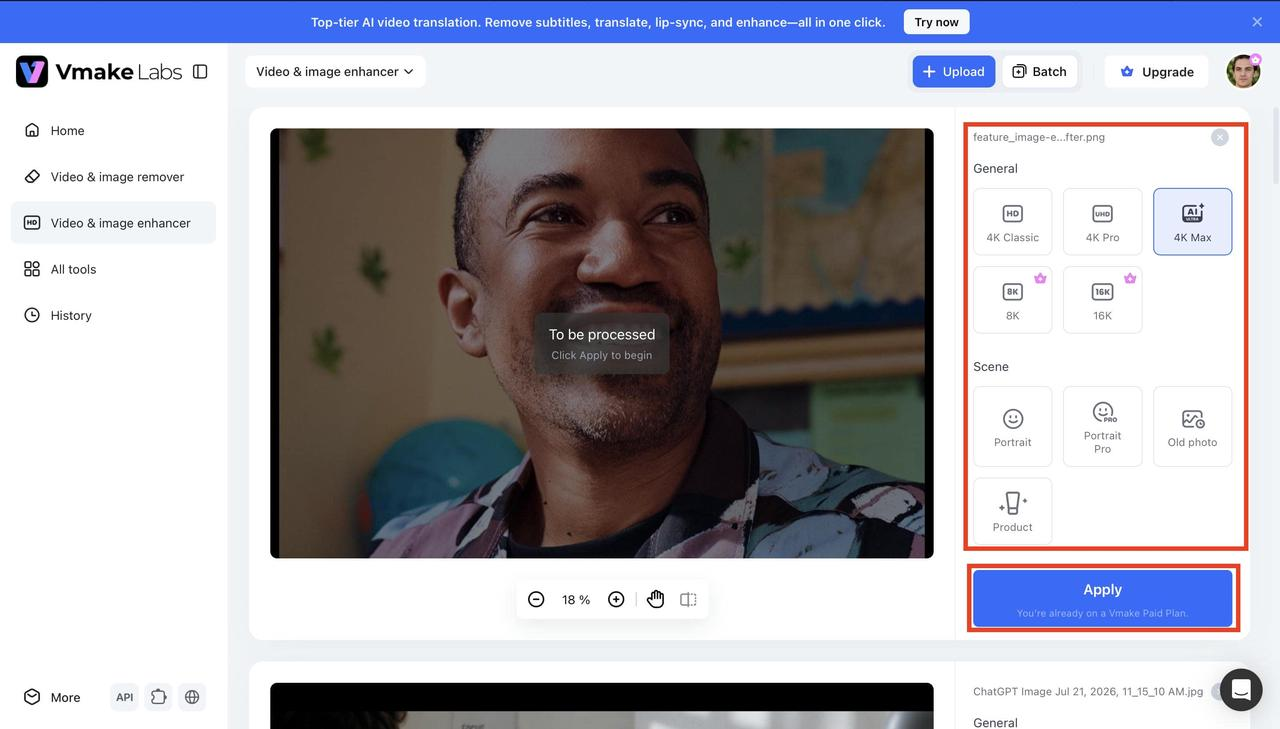1280x729 pixels.
Task: Select the 4K Classic enhancement option
Action: (x=1013, y=222)
